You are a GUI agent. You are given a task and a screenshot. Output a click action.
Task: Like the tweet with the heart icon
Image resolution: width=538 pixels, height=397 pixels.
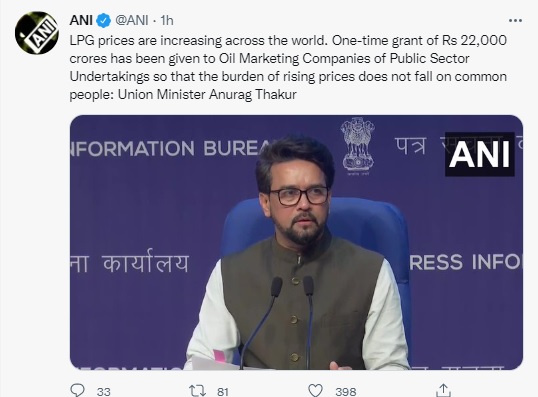(315, 391)
